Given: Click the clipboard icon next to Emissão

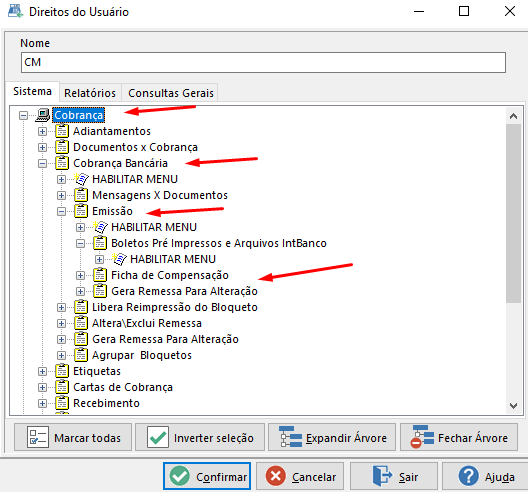Looking at the screenshot, I should click(81, 211).
